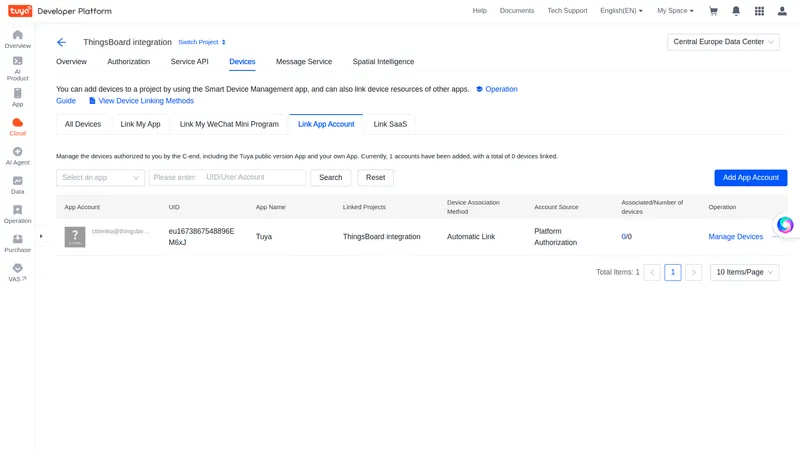Select the All Devices sub-tab
800x450 pixels.
(x=83, y=124)
